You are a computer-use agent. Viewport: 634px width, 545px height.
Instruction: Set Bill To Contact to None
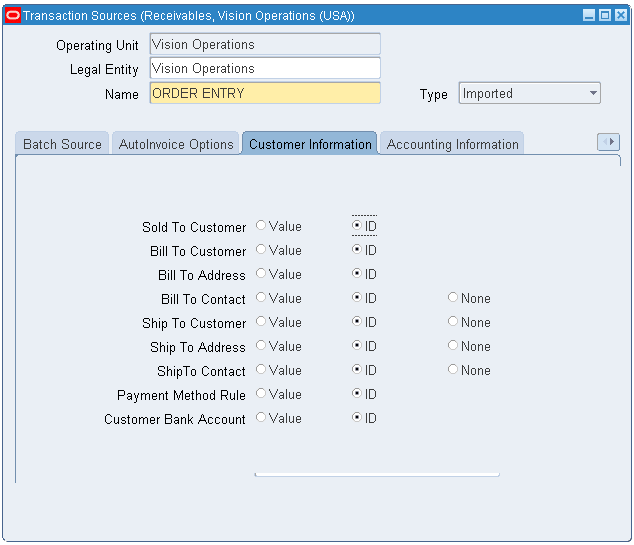point(453,298)
